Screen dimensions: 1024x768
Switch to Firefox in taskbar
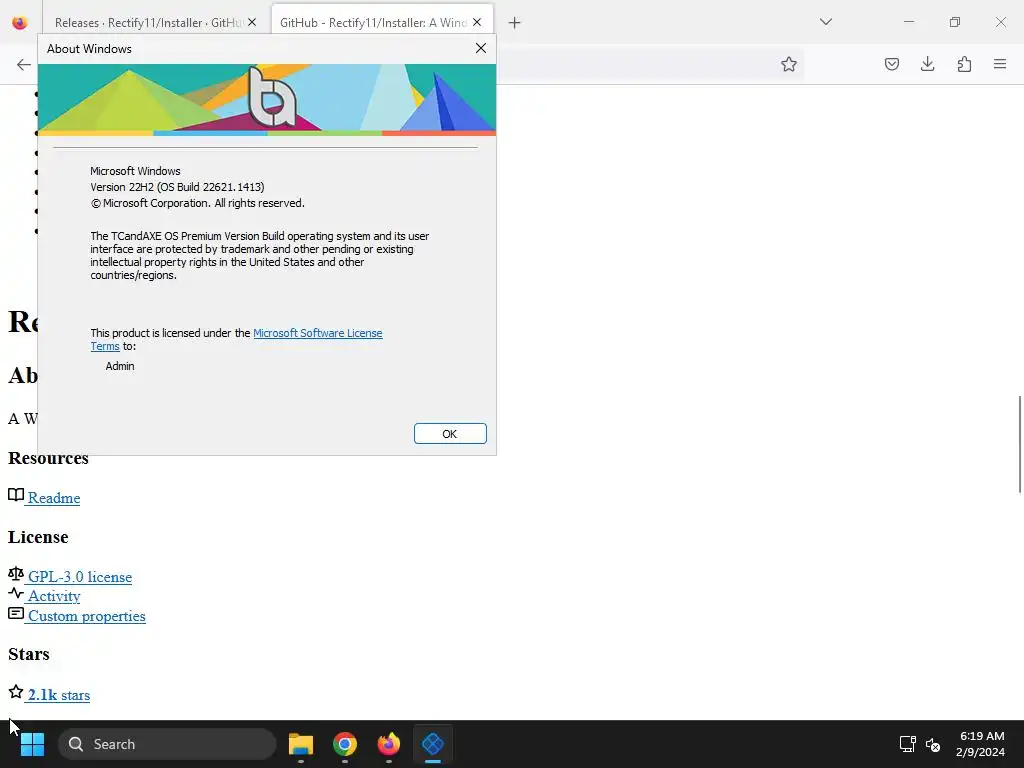tap(389, 744)
